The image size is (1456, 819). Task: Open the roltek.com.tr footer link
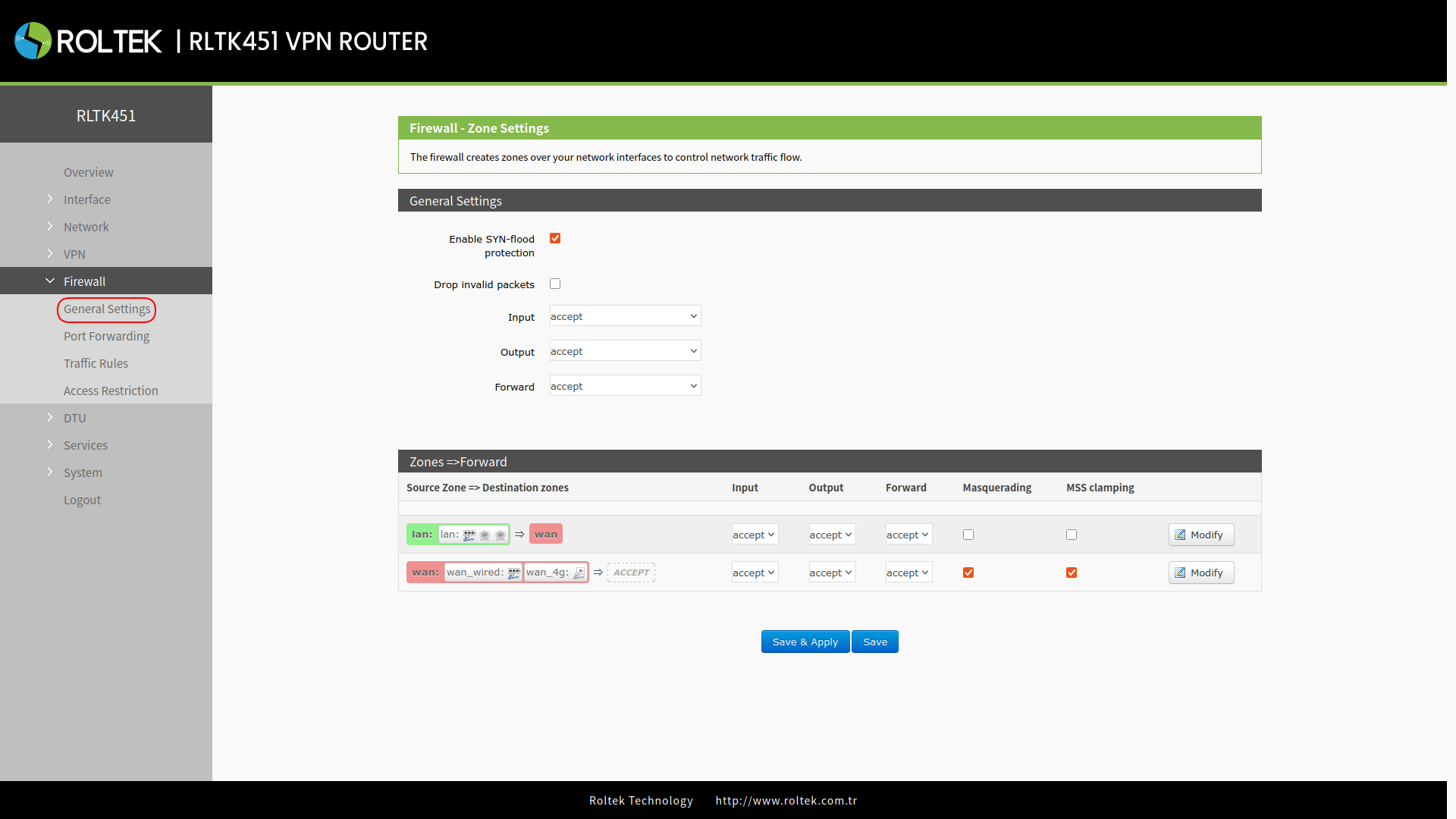(x=786, y=801)
